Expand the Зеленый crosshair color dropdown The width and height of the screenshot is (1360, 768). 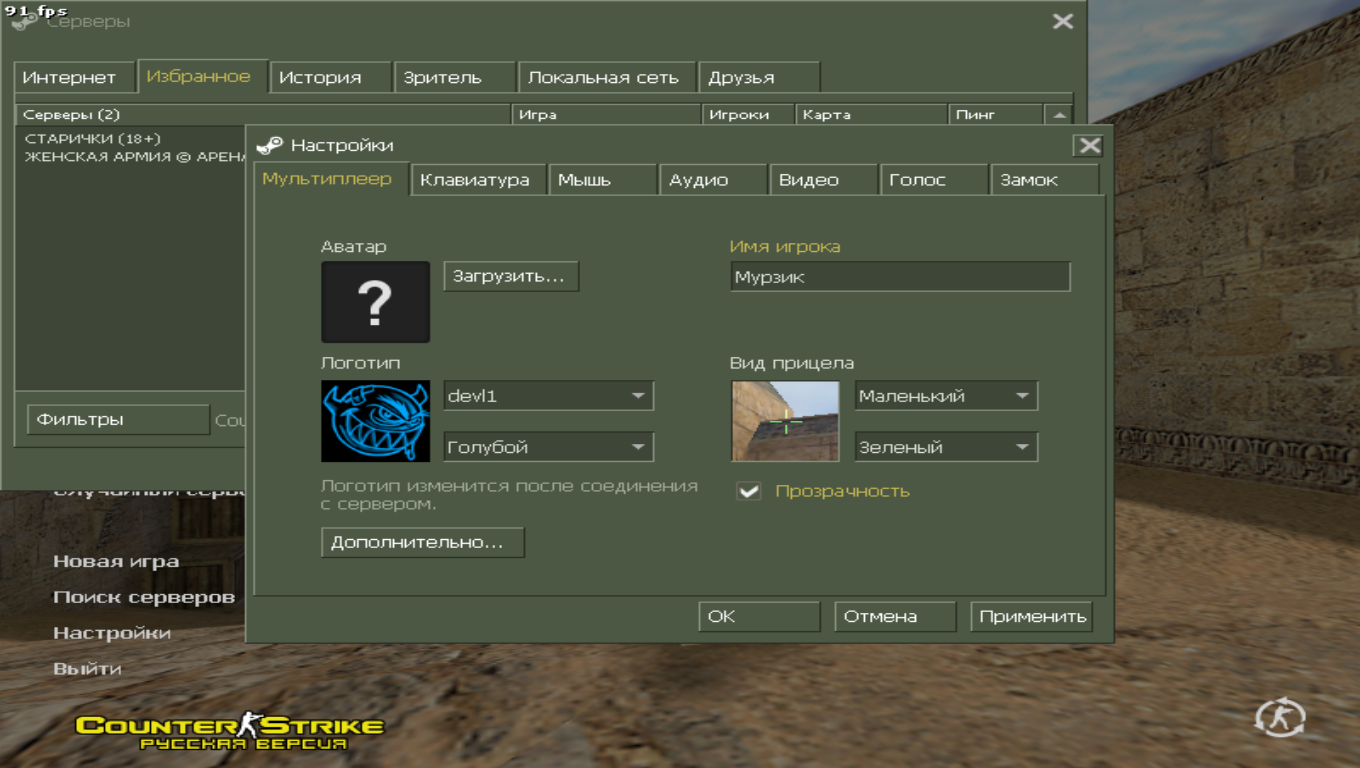click(945, 447)
